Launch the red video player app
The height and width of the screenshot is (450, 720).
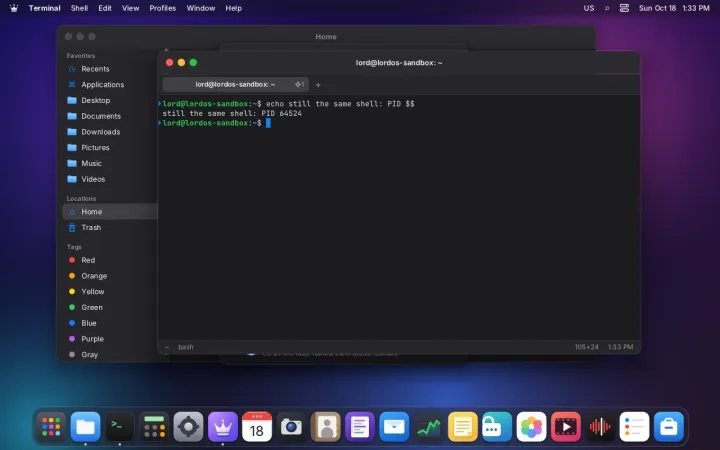pos(566,427)
